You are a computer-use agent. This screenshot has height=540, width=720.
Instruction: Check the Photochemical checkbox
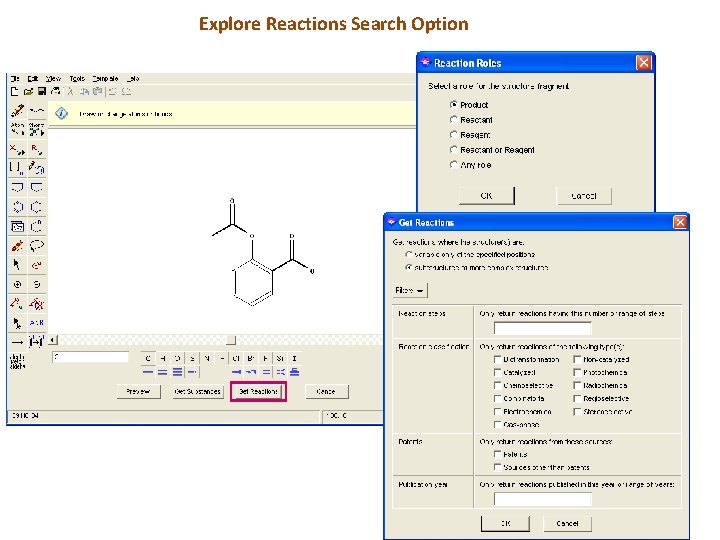[x=577, y=372]
